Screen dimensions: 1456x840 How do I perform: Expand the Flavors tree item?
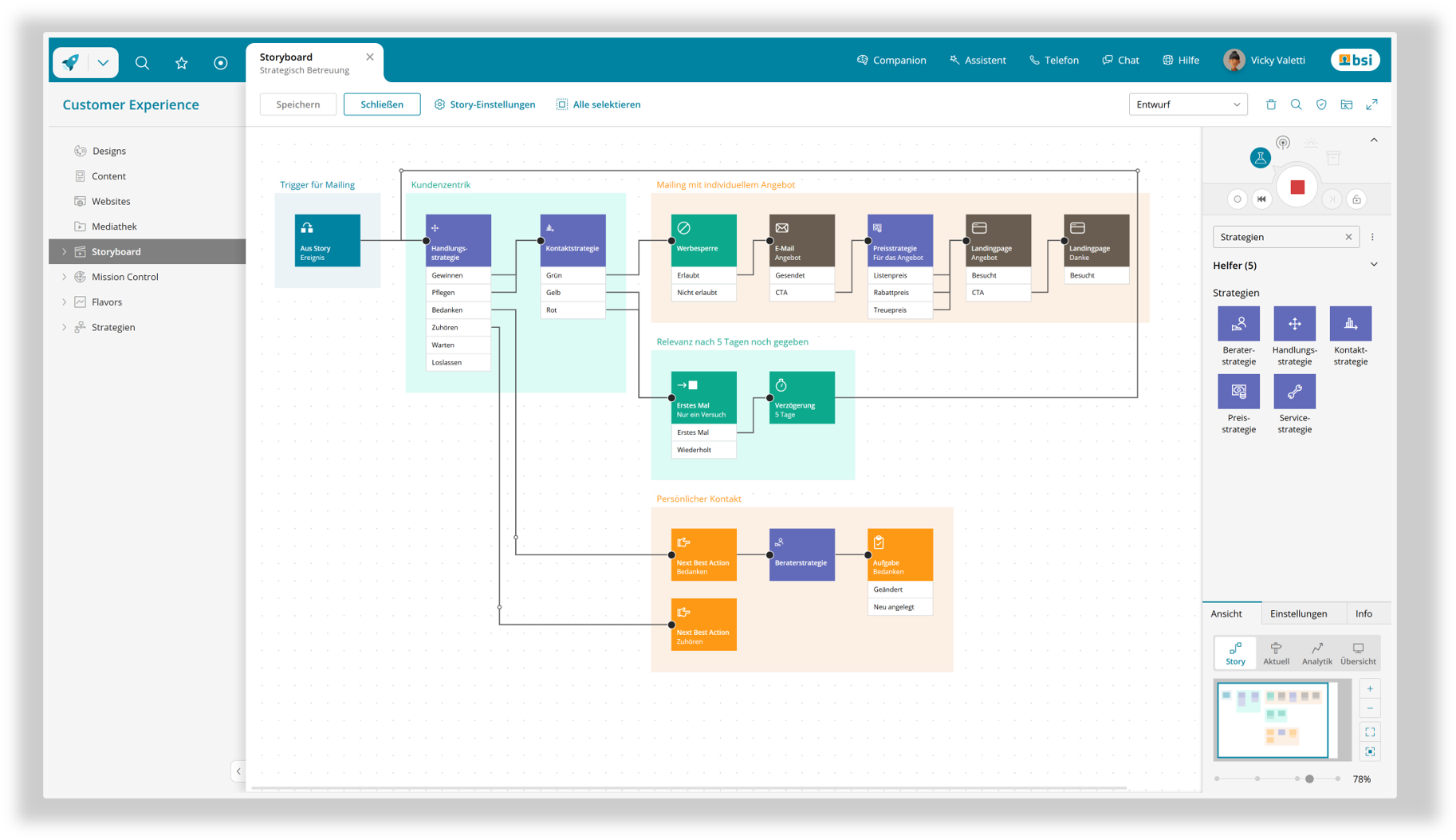pos(65,302)
